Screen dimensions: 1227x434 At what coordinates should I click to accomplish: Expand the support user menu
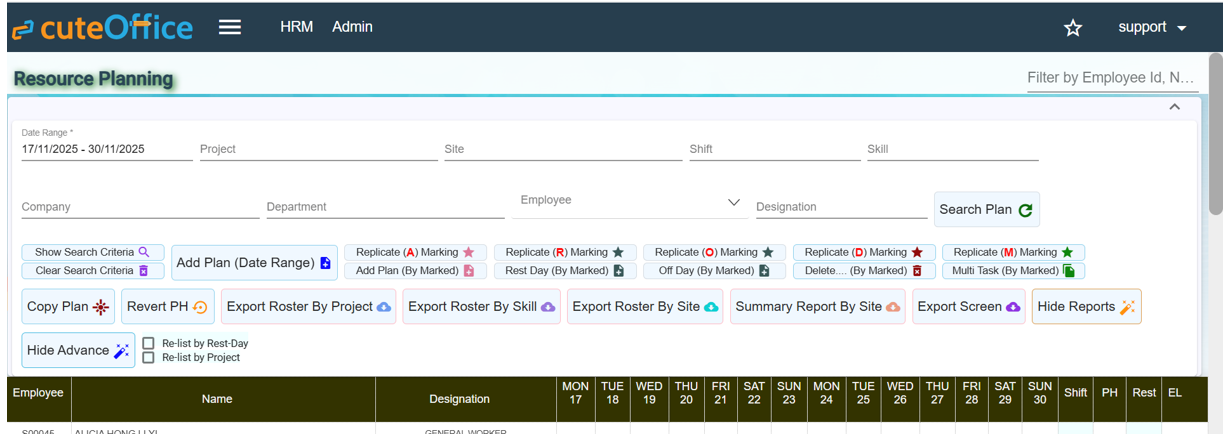point(1152,28)
